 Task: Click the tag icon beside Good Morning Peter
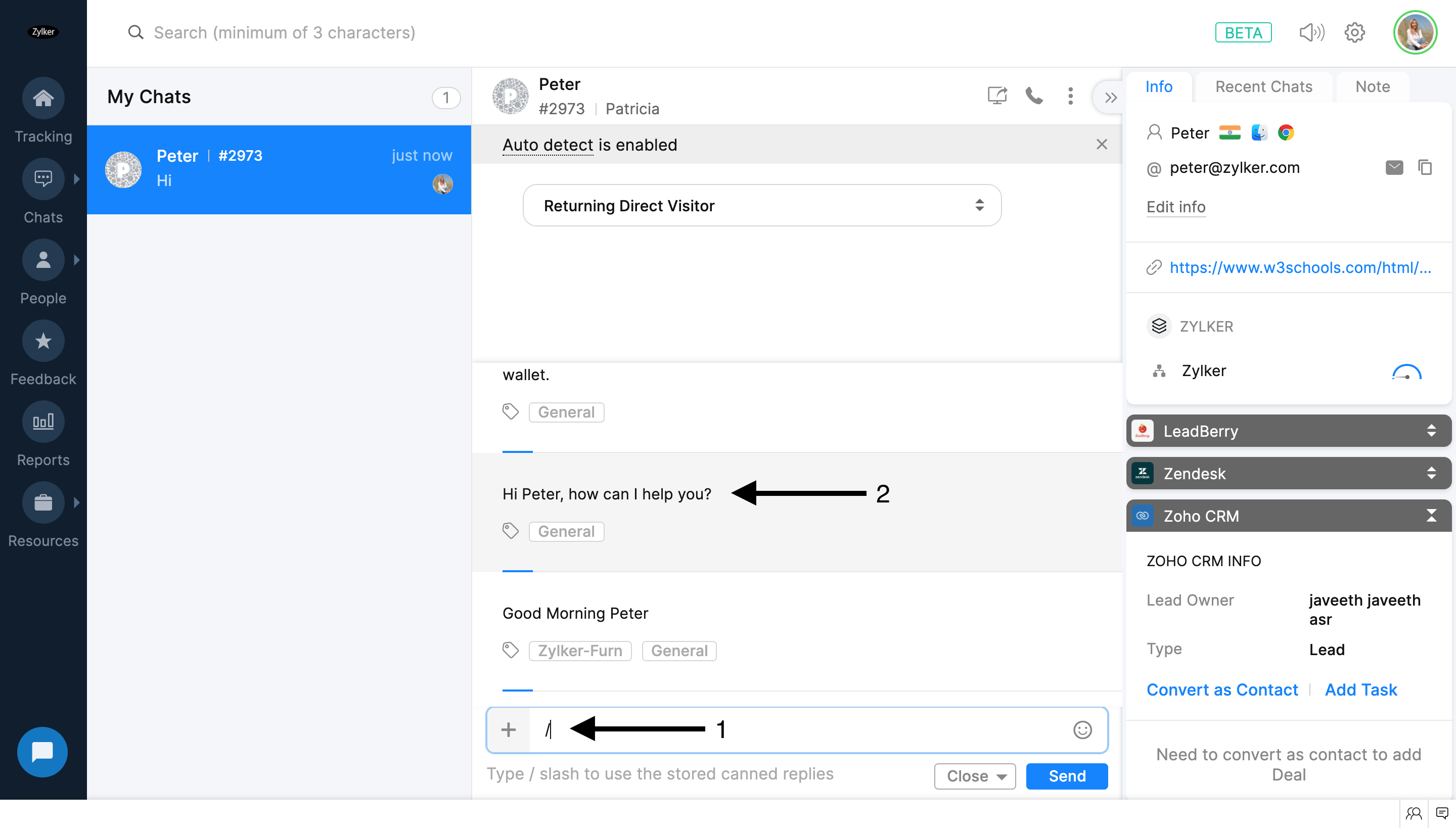[510, 650]
